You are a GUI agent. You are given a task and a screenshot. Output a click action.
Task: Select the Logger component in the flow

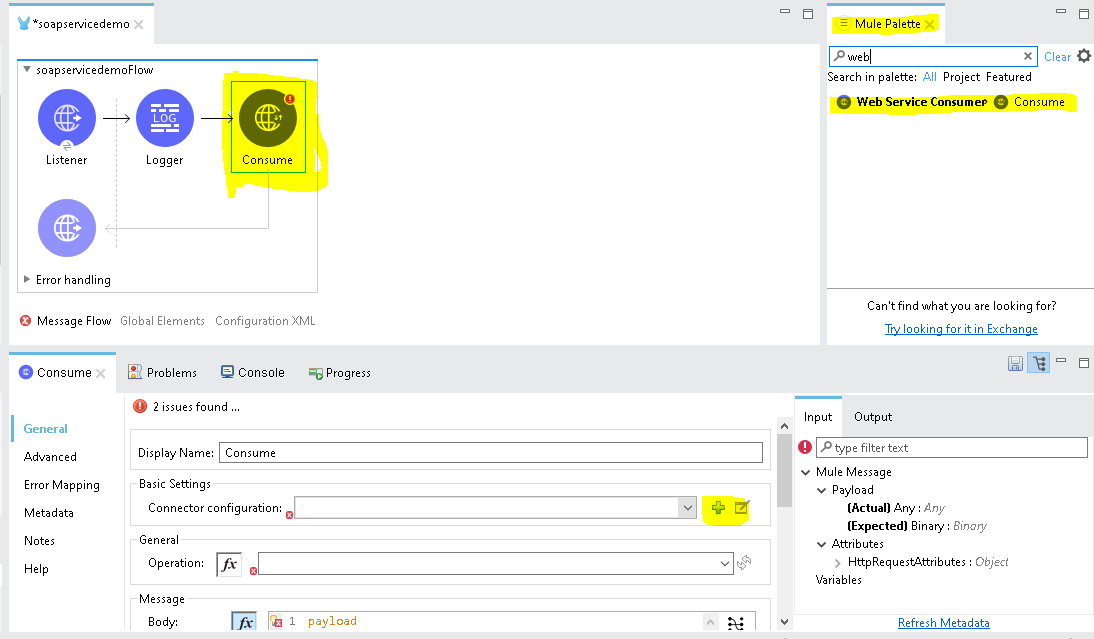[164, 117]
